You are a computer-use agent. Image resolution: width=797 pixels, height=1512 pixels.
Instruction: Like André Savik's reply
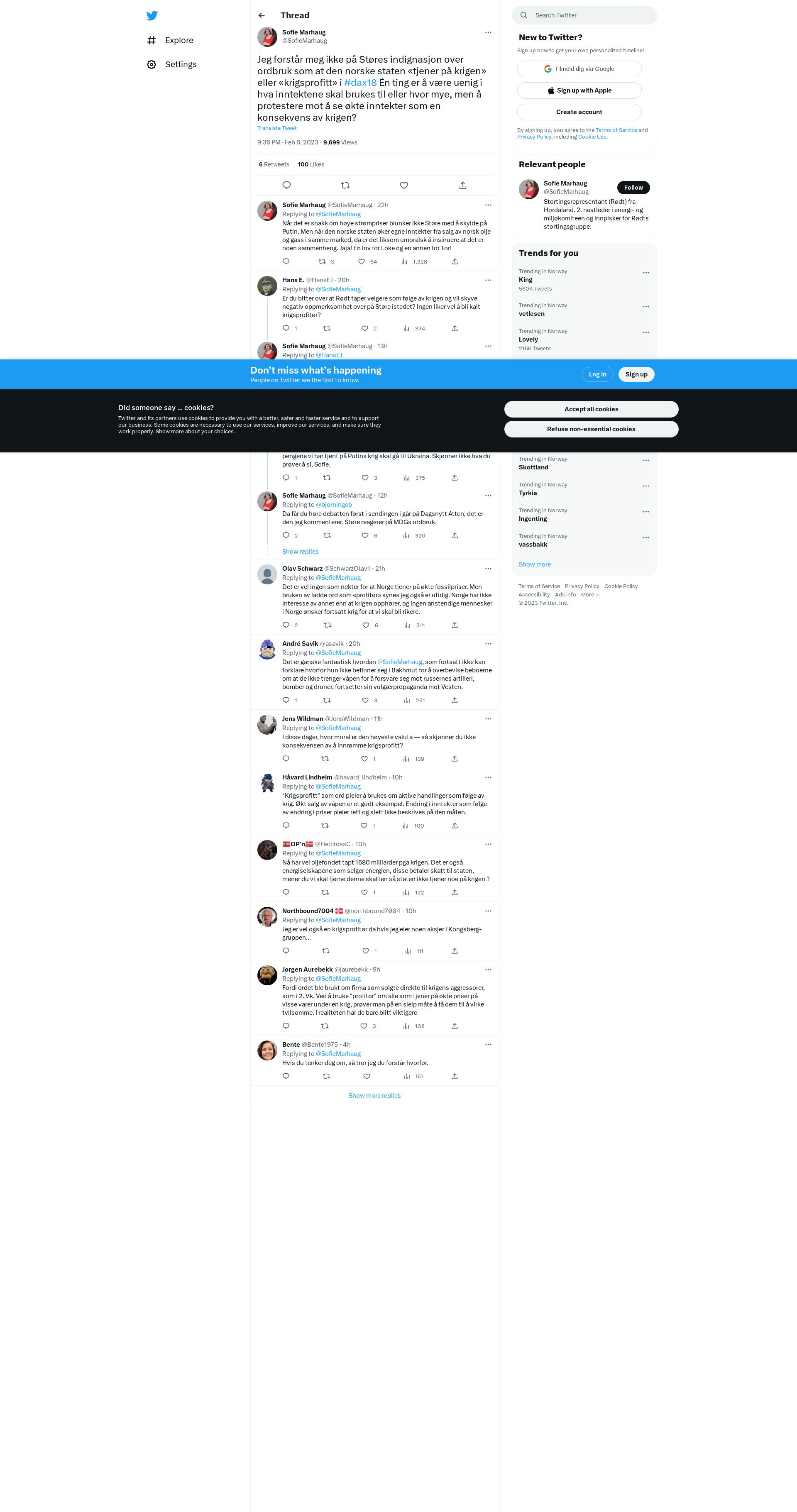(x=369, y=700)
